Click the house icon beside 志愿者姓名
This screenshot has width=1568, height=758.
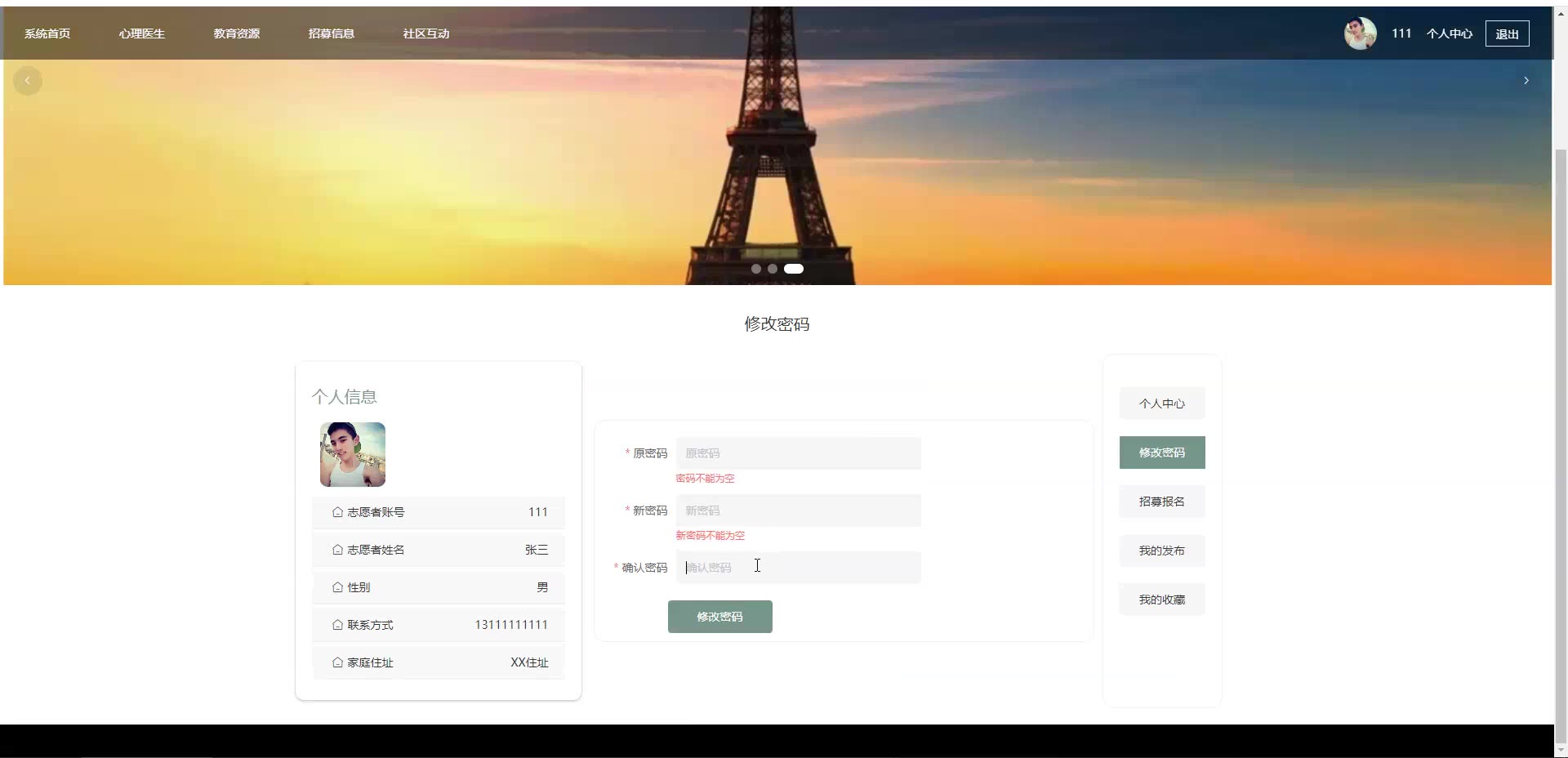click(337, 550)
